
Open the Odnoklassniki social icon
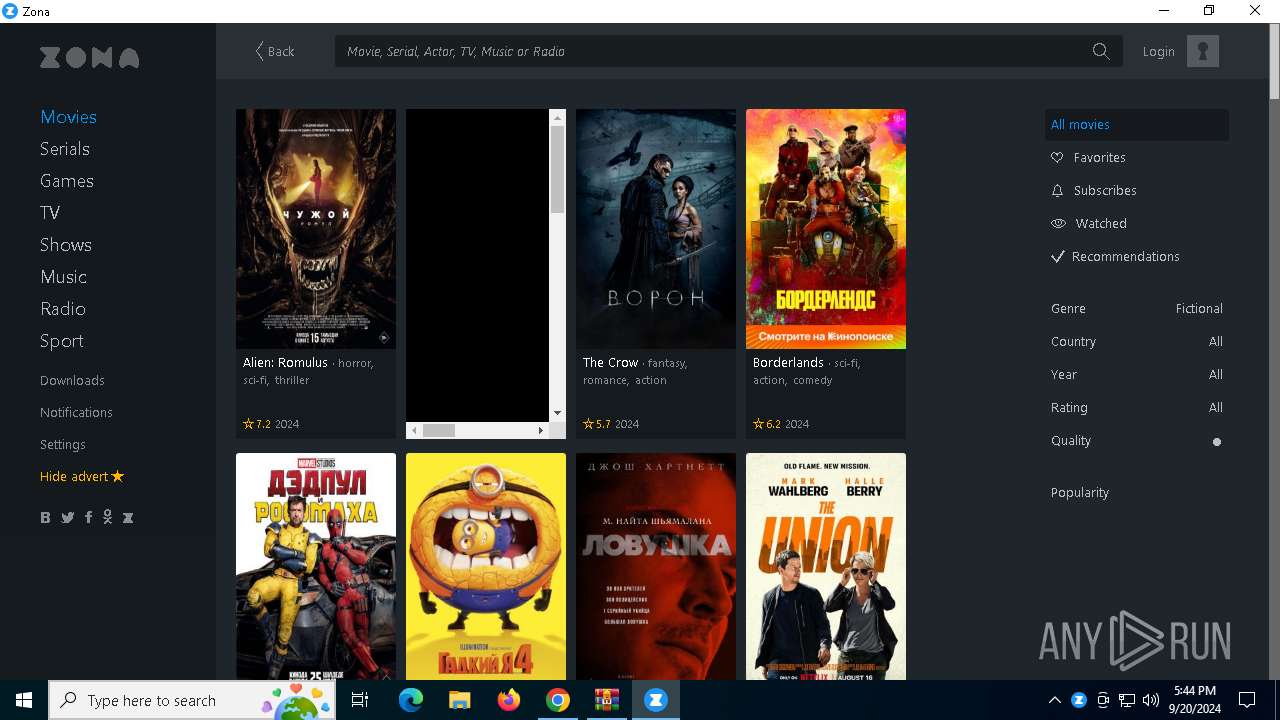[107, 517]
